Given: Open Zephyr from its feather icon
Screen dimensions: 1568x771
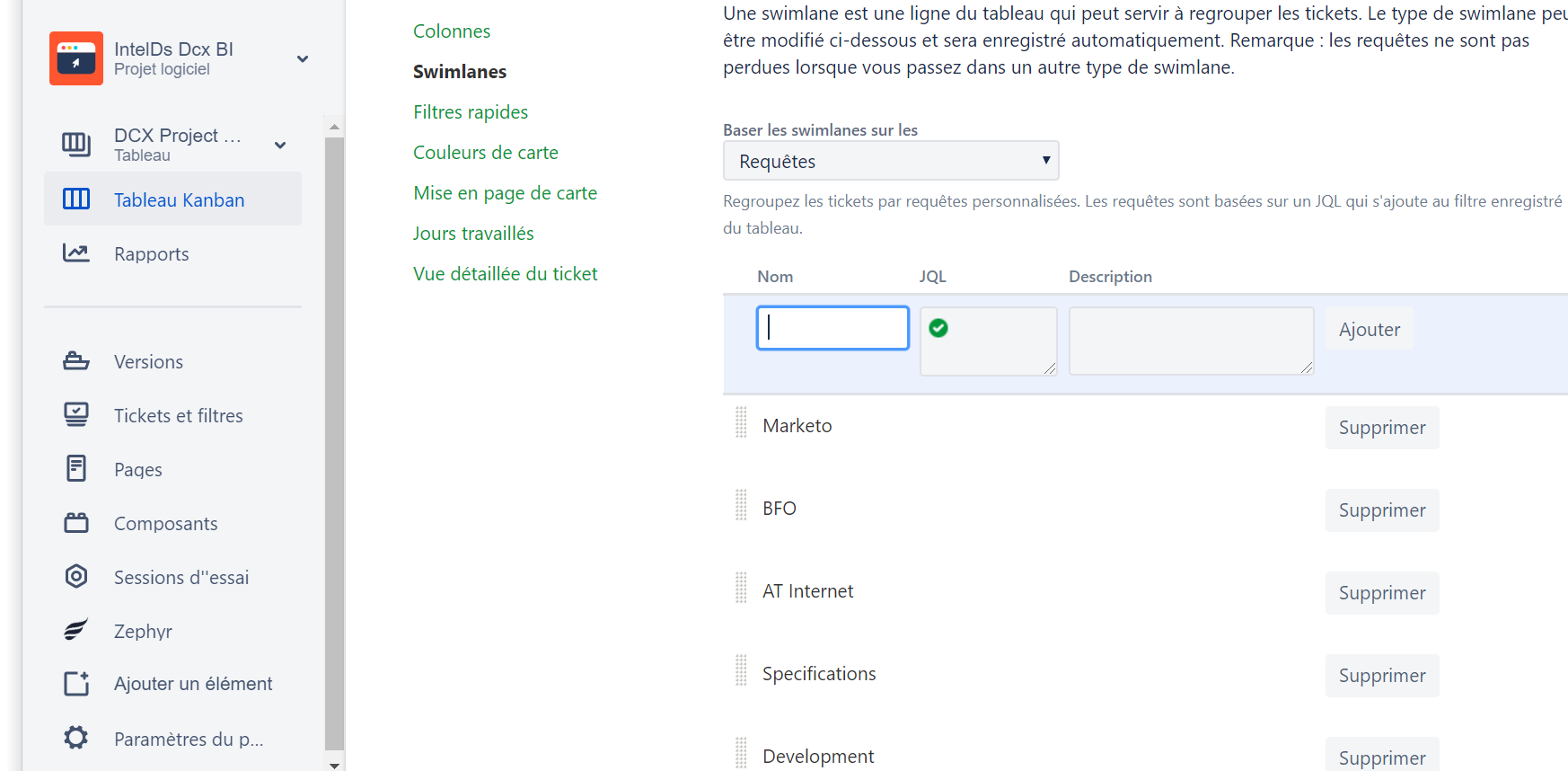Looking at the screenshot, I should click(x=76, y=630).
